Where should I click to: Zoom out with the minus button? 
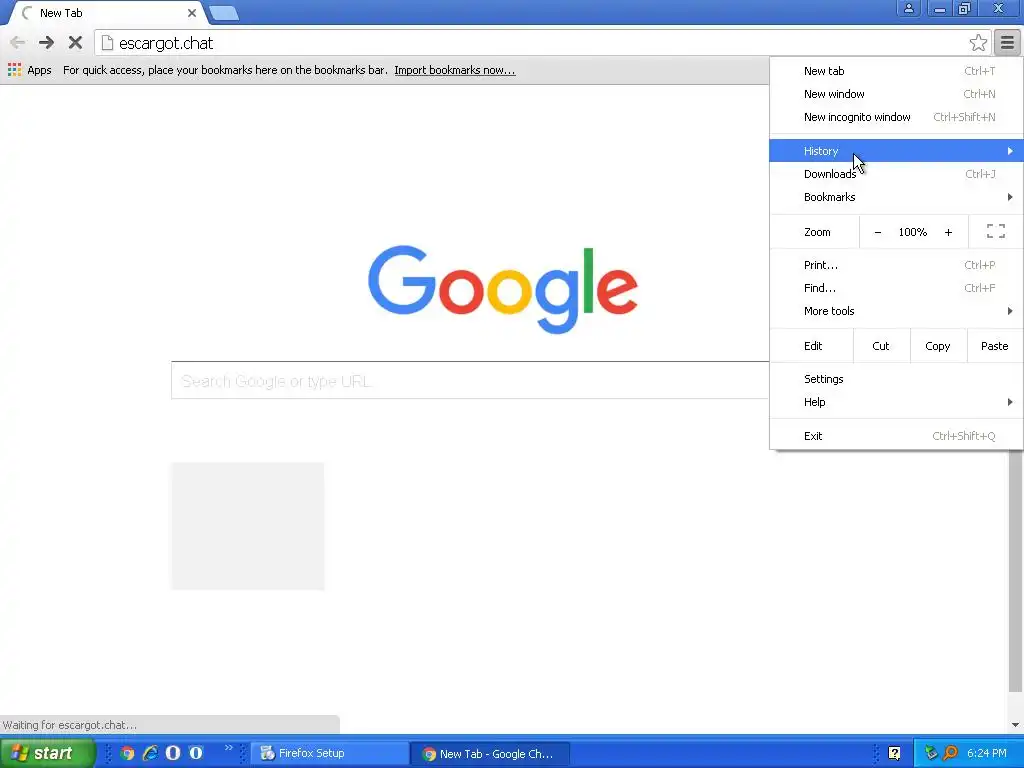click(x=878, y=232)
